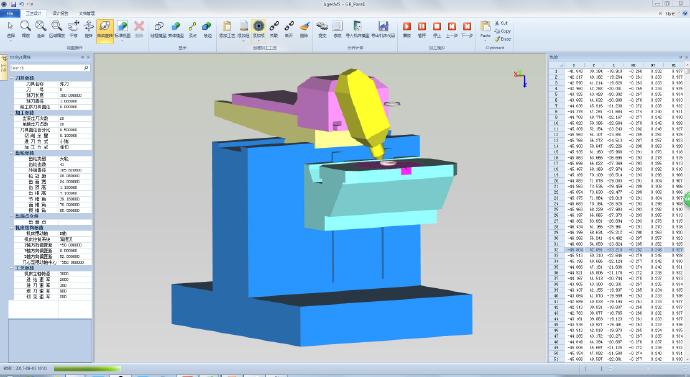Click the Copy command

(503, 31)
